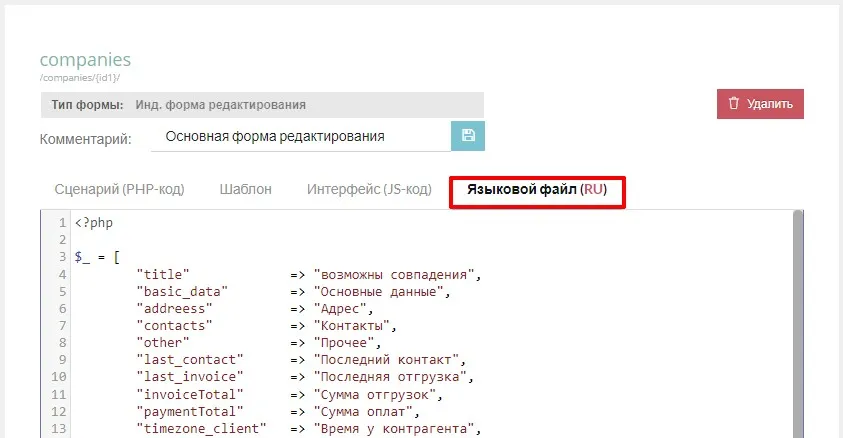This screenshot has width=843, height=438.
Task: Click the "возможны совпадения" string value
Action: [397, 274]
